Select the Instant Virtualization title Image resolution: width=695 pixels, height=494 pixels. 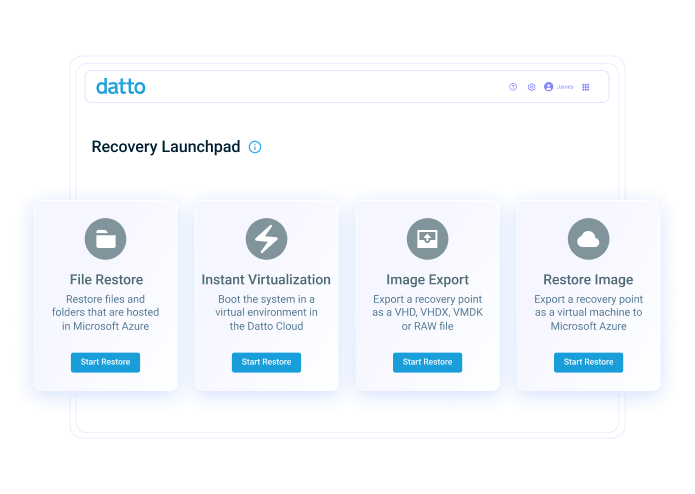tap(266, 280)
